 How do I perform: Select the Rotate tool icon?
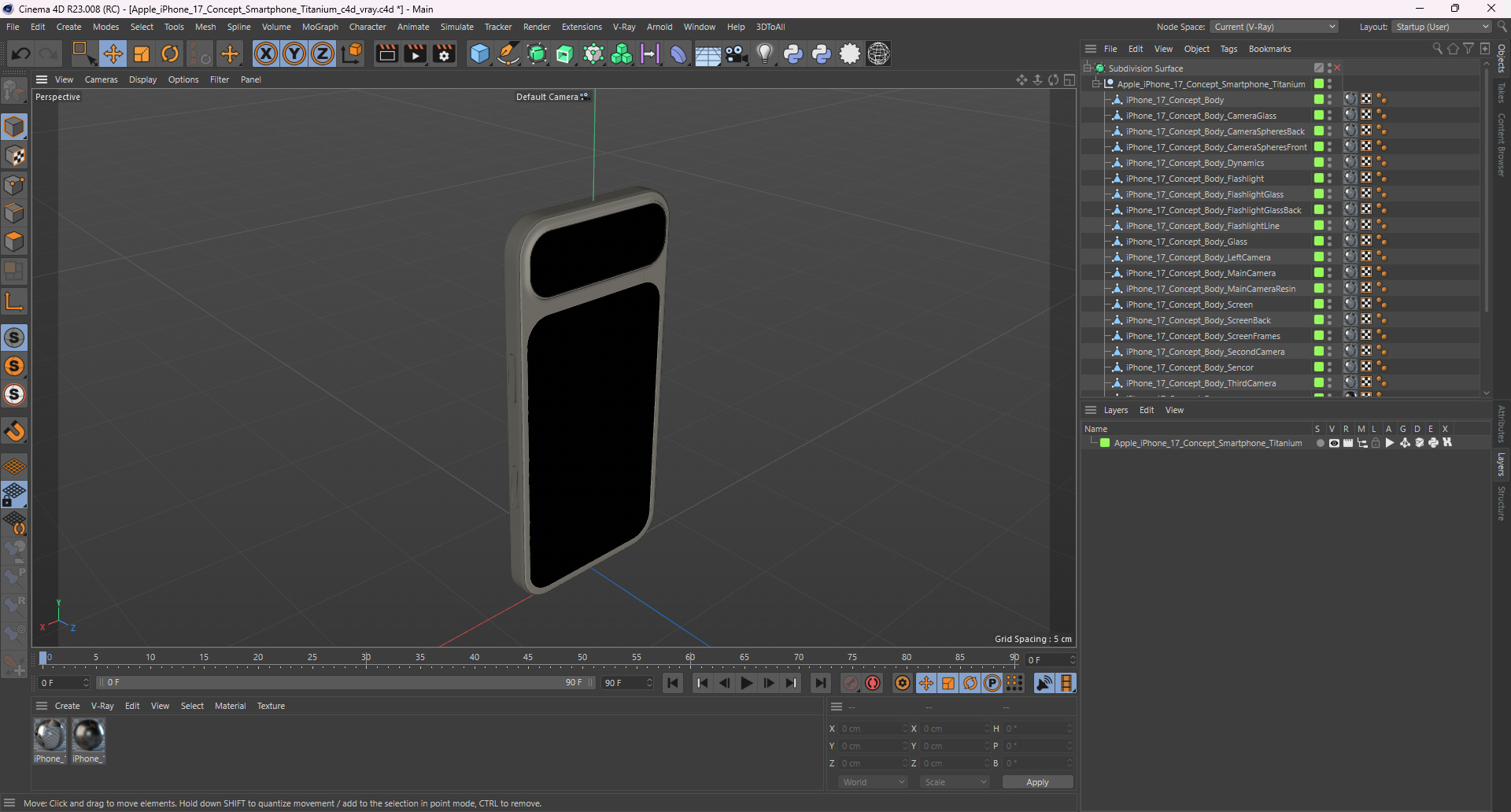click(x=170, y=54)
